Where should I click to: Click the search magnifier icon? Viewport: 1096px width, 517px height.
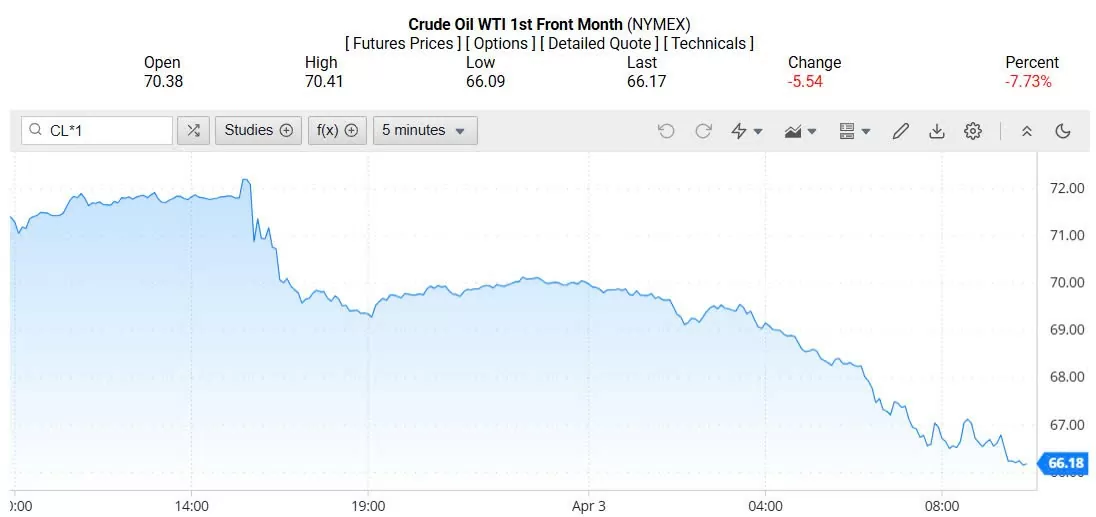(36, 131)
